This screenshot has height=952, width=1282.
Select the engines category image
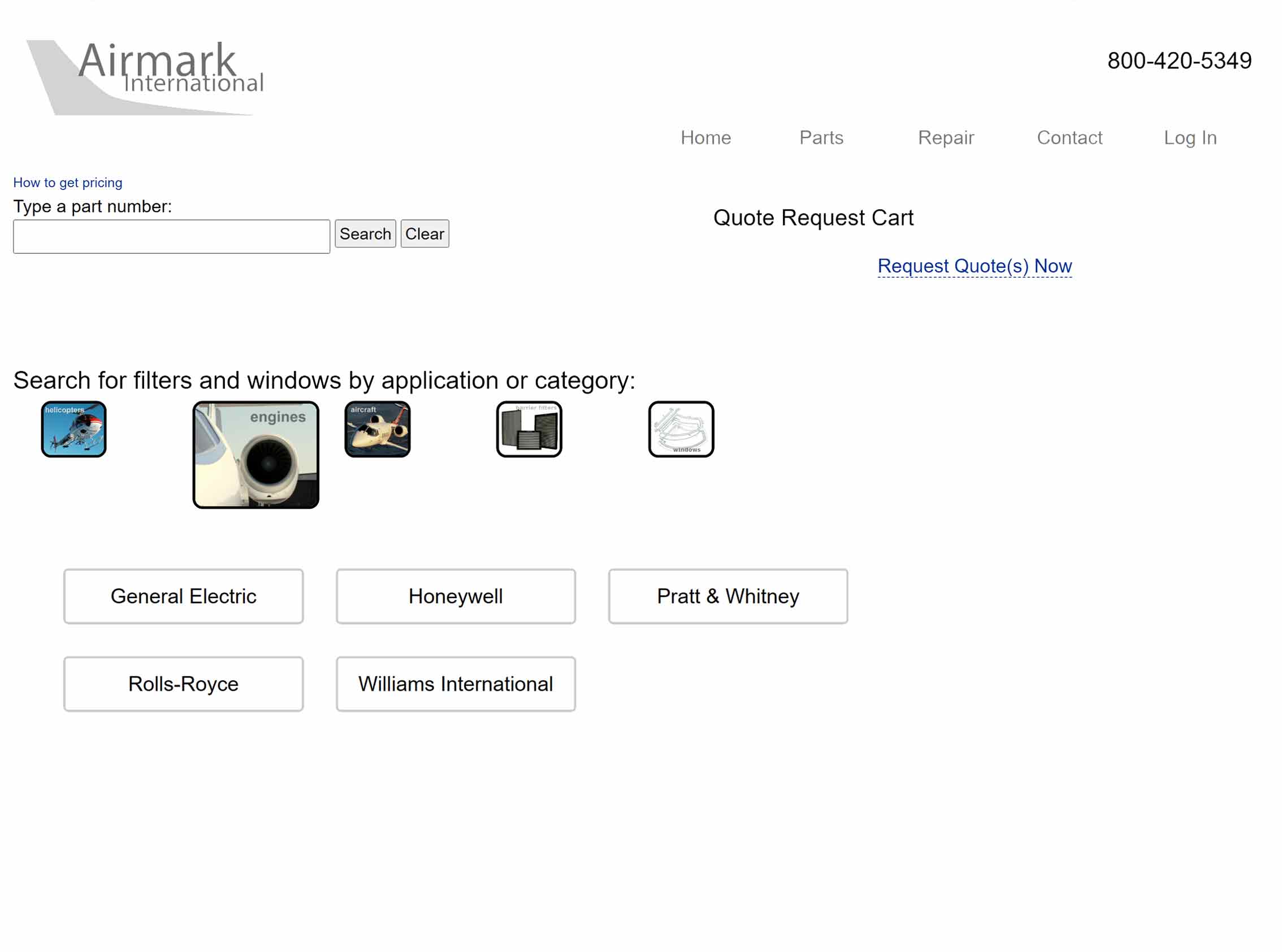pyautogui.click(x=256, y=455)
